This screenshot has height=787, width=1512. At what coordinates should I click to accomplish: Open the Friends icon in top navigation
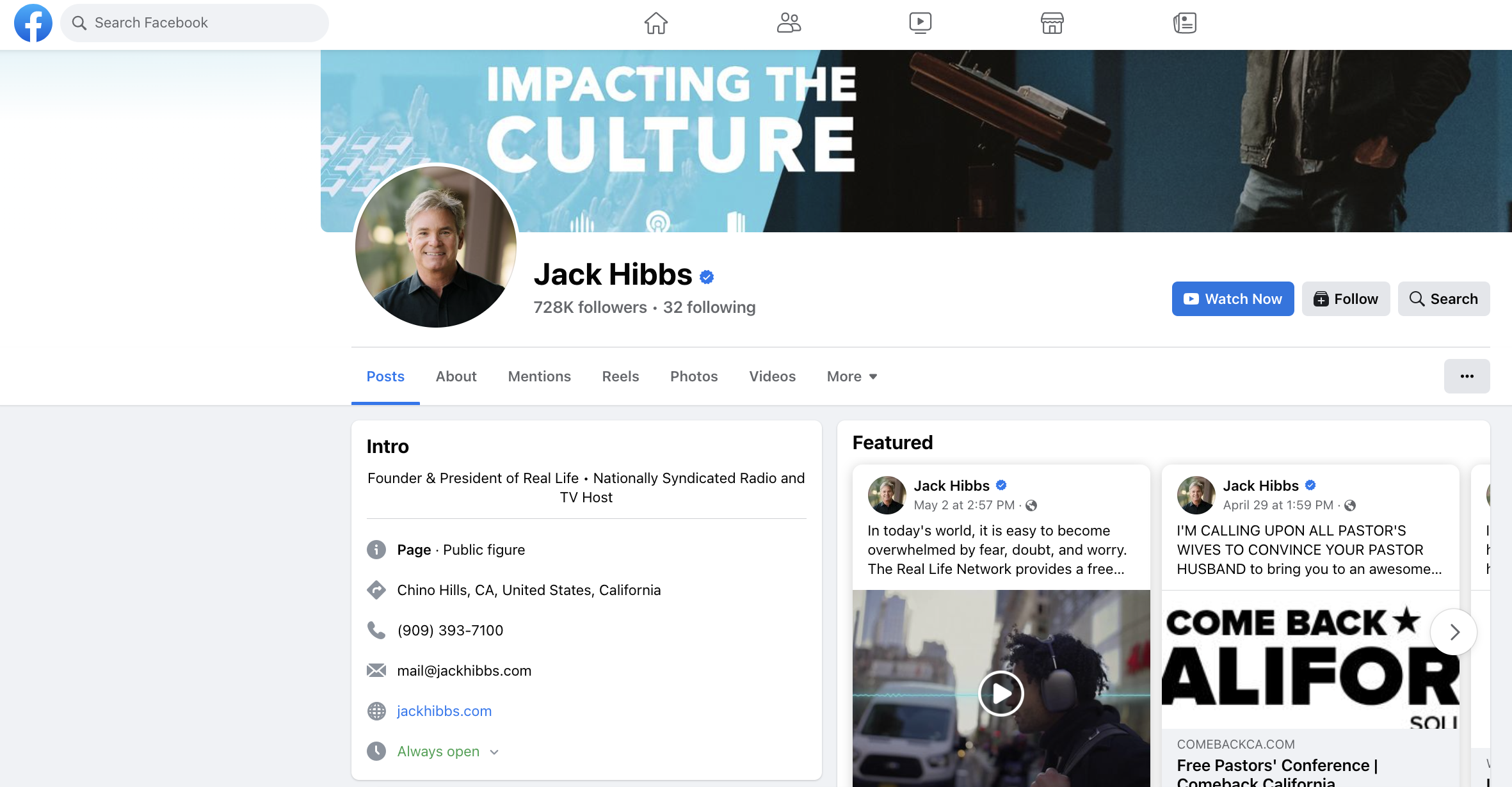[788, 22]
